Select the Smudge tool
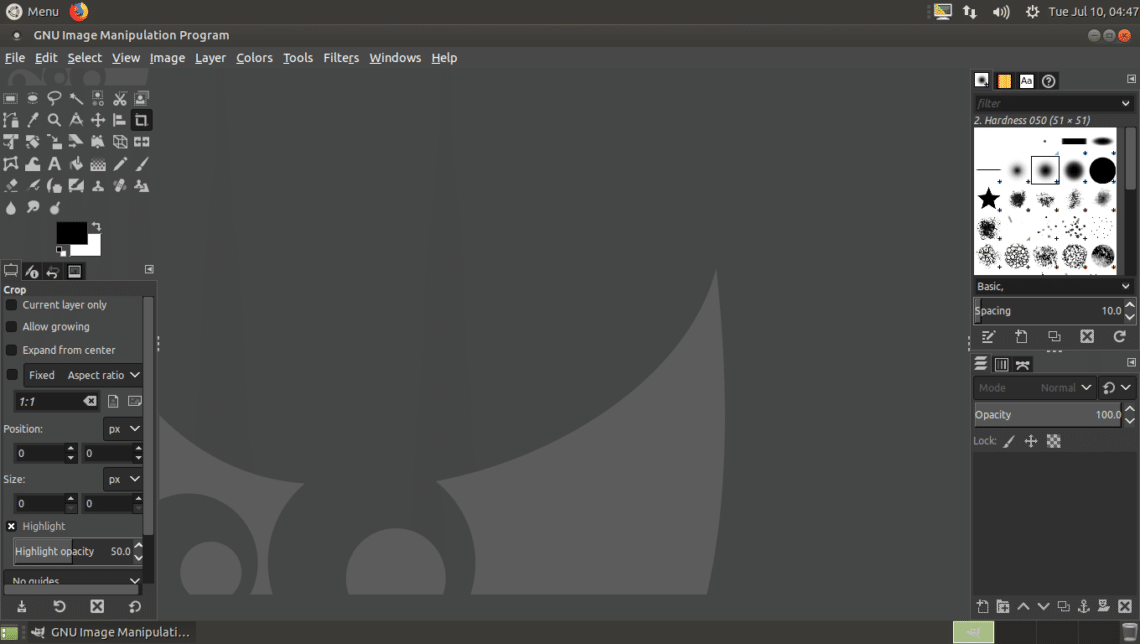 point(32,208)
